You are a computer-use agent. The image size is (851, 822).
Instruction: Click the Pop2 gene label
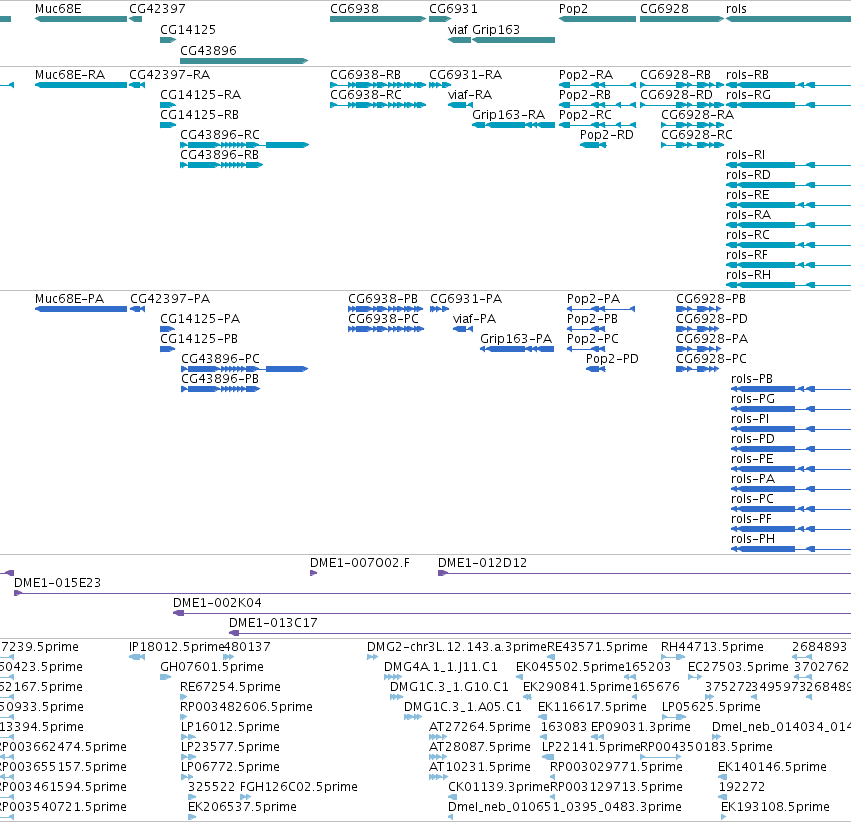point(573,9)
